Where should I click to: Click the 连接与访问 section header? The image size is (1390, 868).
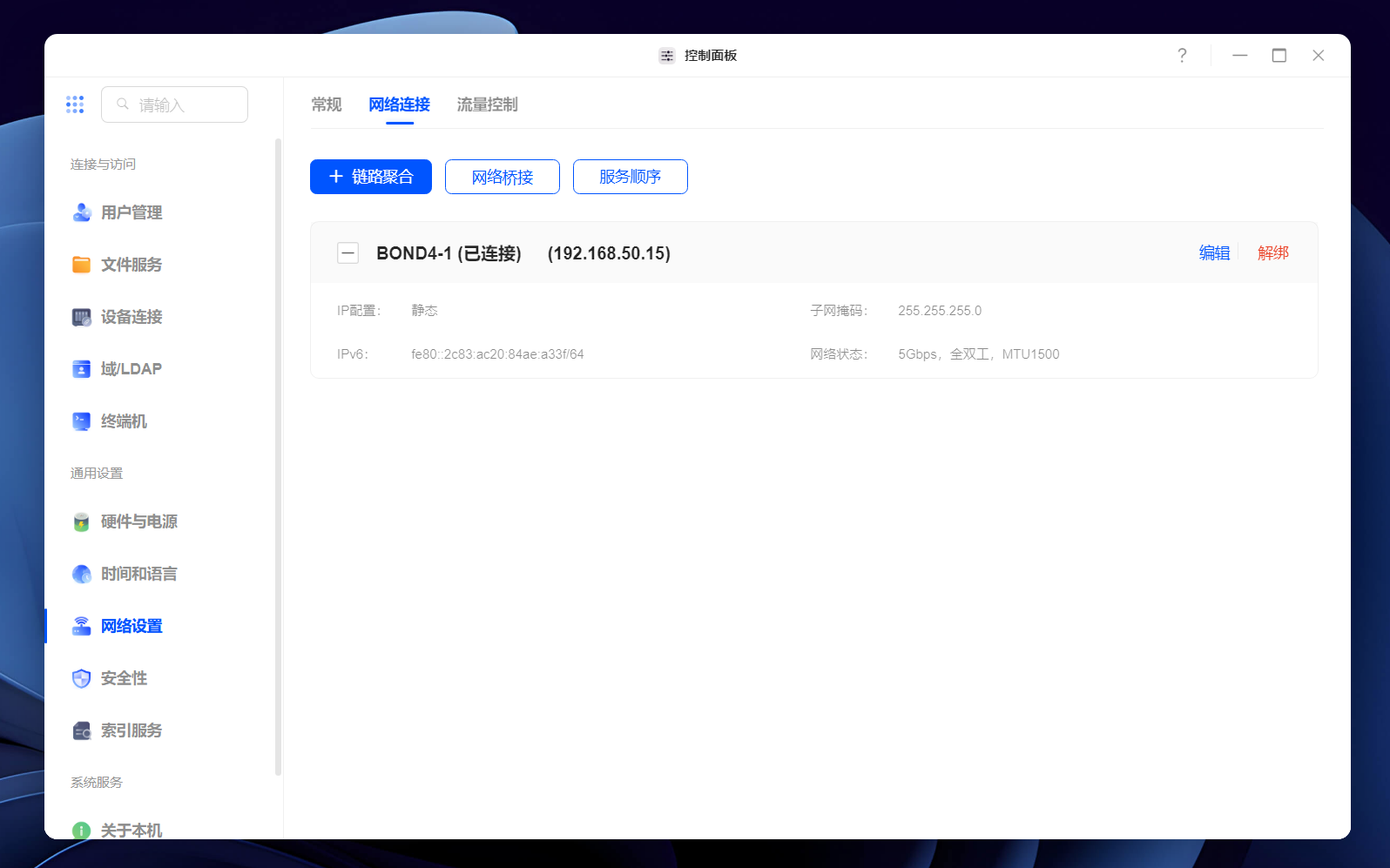coord(103,165)
